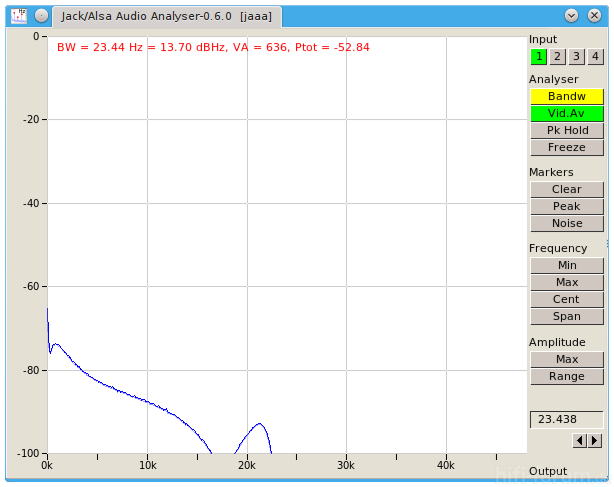Image resolution: width=614 pixels, height=487 pixels.
Task: Select input channel 4
Action: [595, 57]
